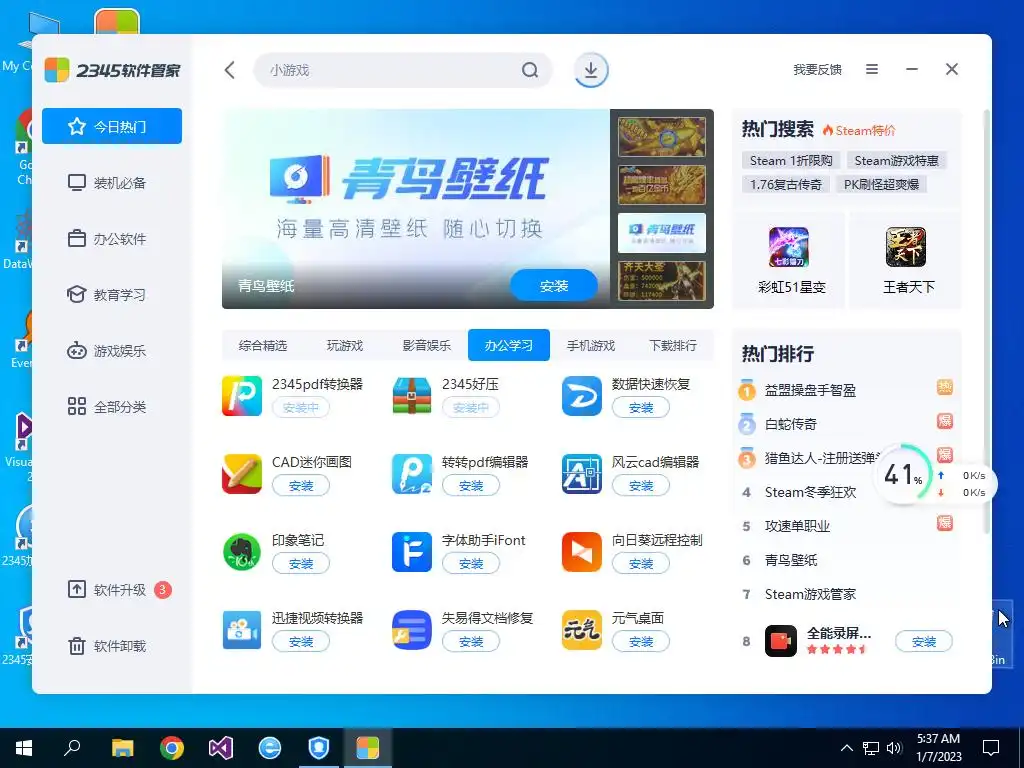Open Chrome from the taskbar

pos(172,748)
